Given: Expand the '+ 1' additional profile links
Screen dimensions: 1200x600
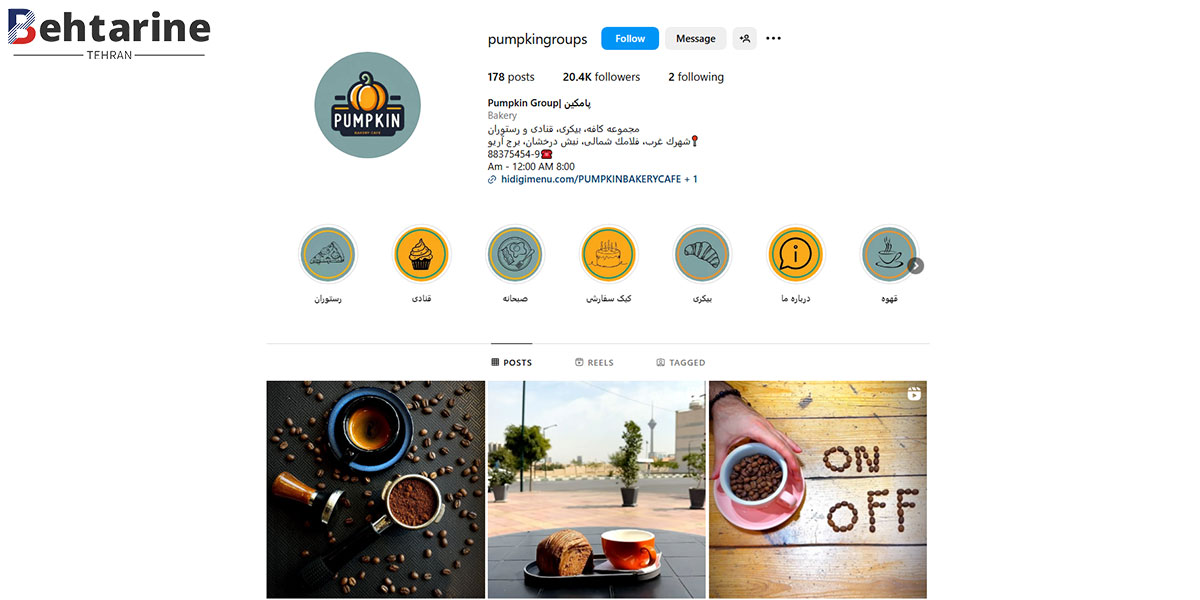Looking at the screenshot, I should (x=691, y=179).
